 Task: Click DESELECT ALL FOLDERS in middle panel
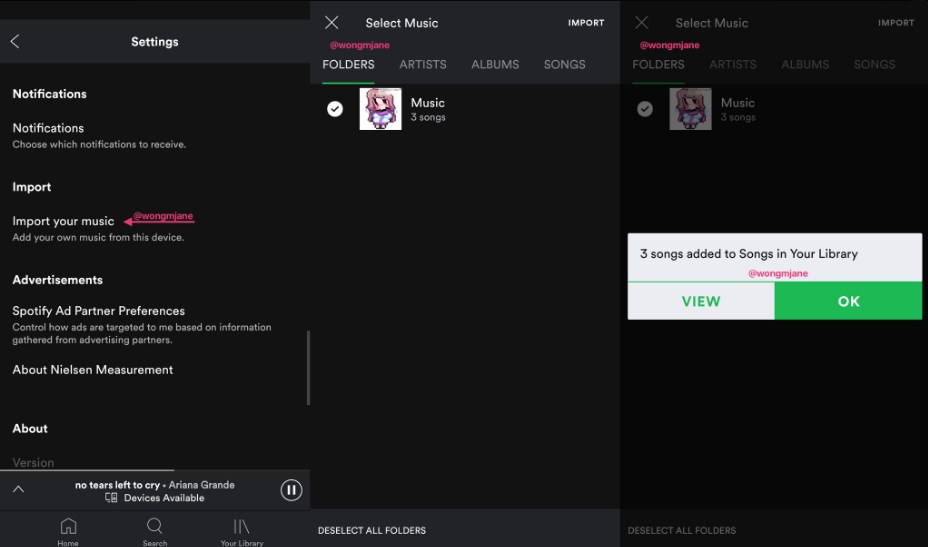(372, 530)
